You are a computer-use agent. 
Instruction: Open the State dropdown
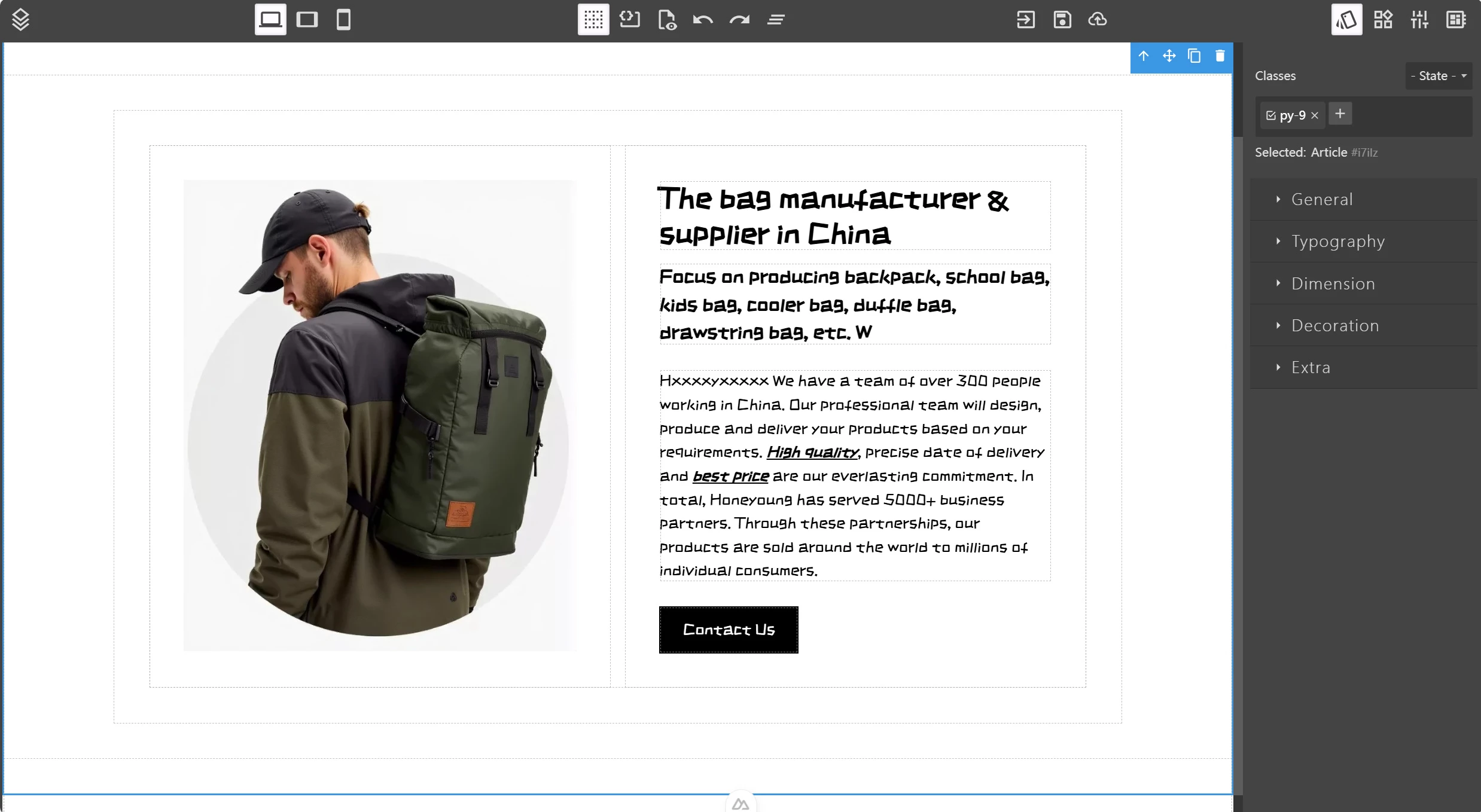[1439, 76]
